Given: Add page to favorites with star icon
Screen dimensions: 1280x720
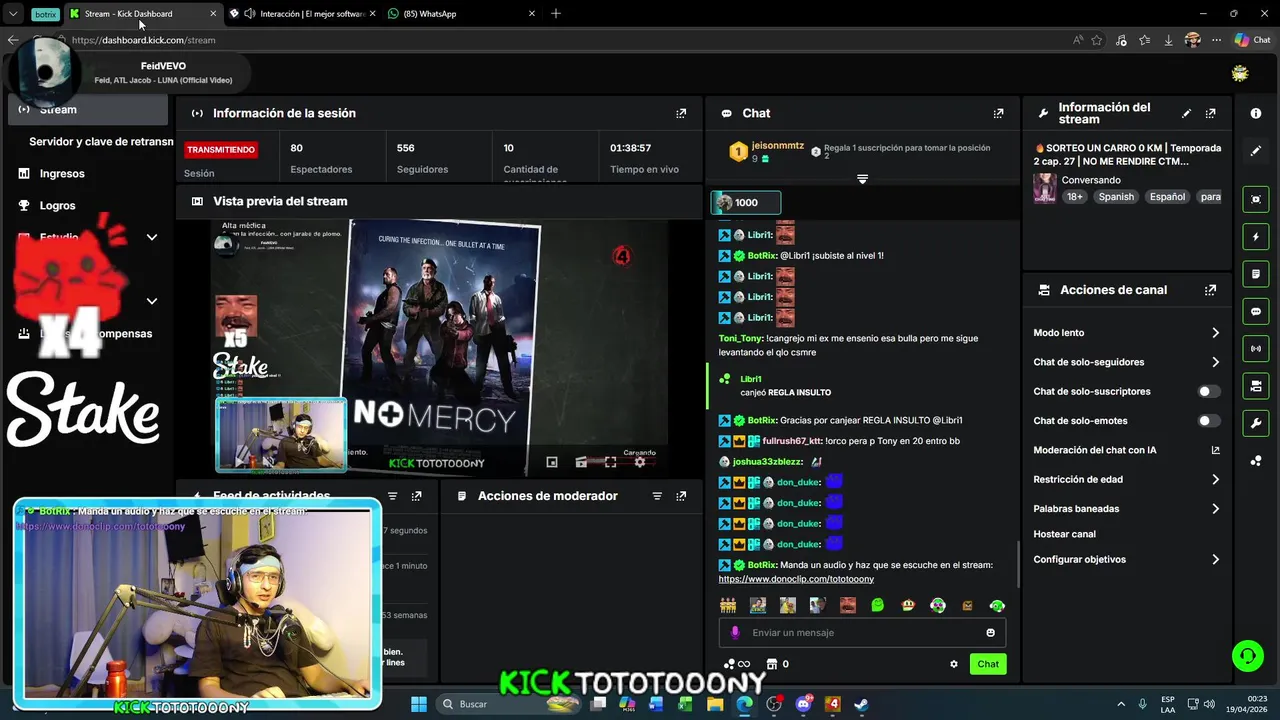Looking at the screenshot, I should coord(1097,40).
